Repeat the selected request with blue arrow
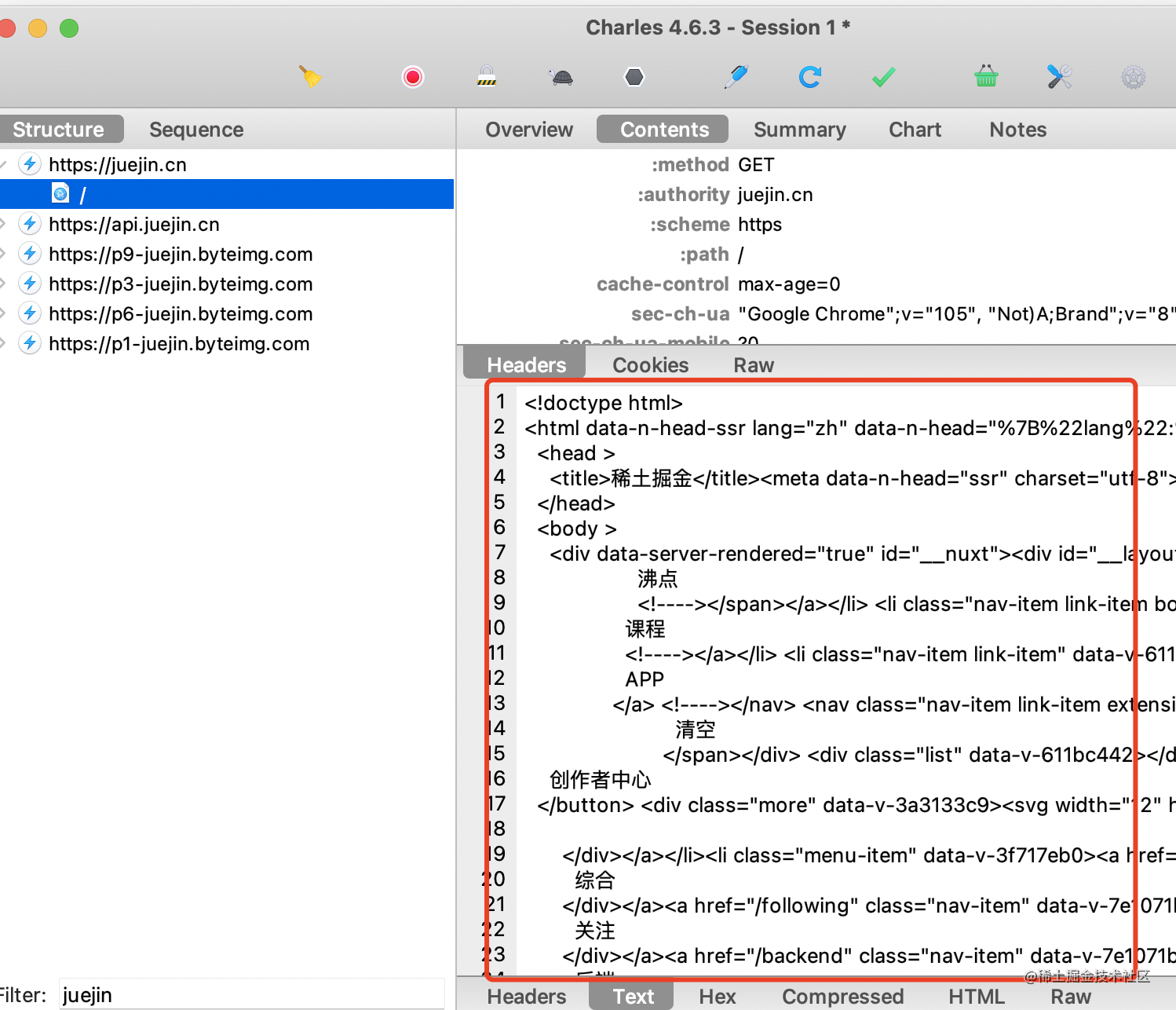 tap(810, 76)
